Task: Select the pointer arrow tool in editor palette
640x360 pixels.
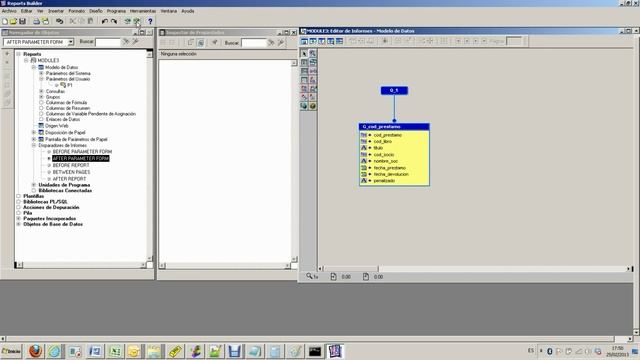Action: 304,53
